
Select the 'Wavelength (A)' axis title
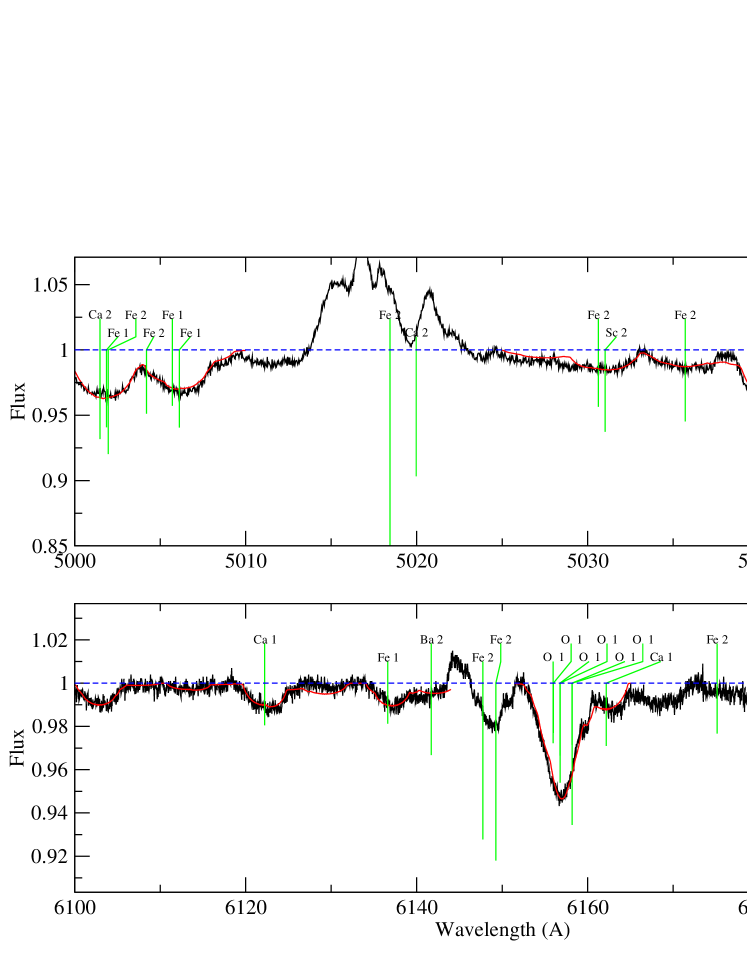pos(502,929)
